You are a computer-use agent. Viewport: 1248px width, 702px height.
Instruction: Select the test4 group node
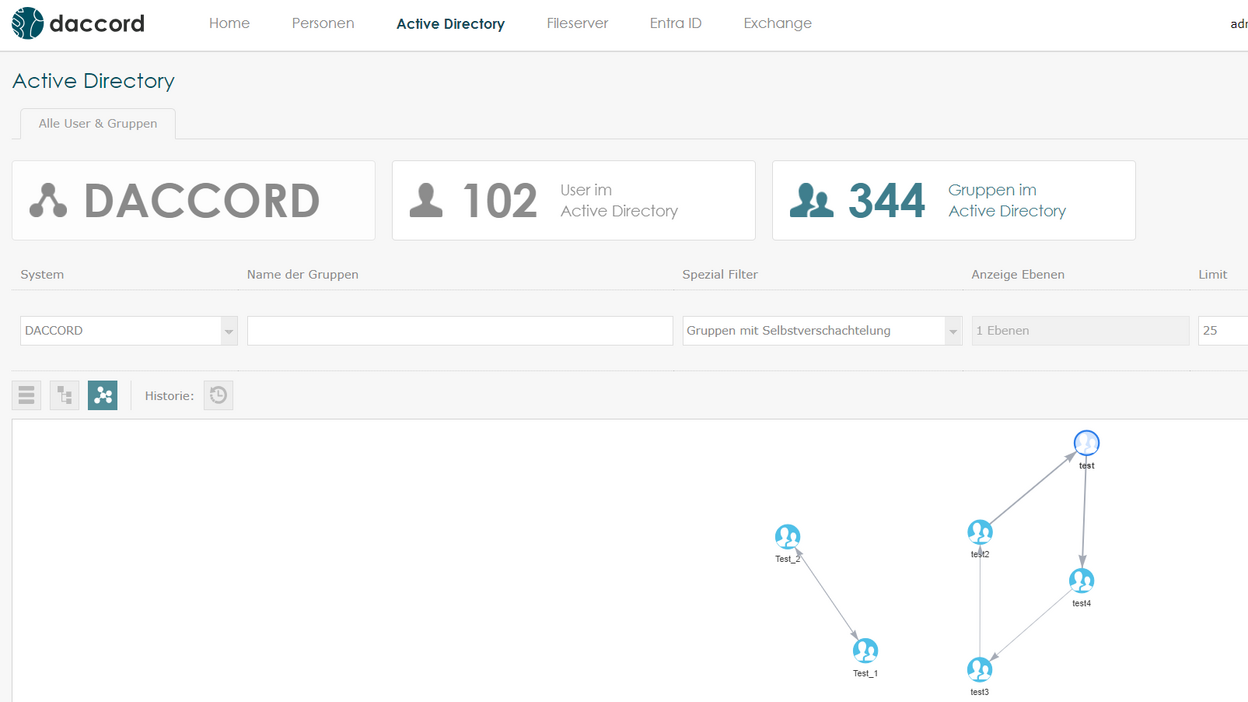(x=1081, y=581)
